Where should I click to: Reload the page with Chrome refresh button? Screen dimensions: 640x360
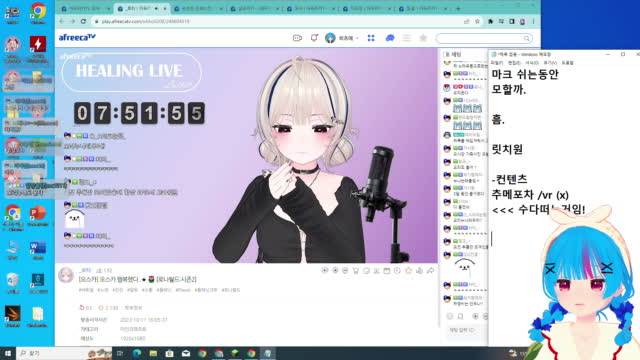(83, 21)
